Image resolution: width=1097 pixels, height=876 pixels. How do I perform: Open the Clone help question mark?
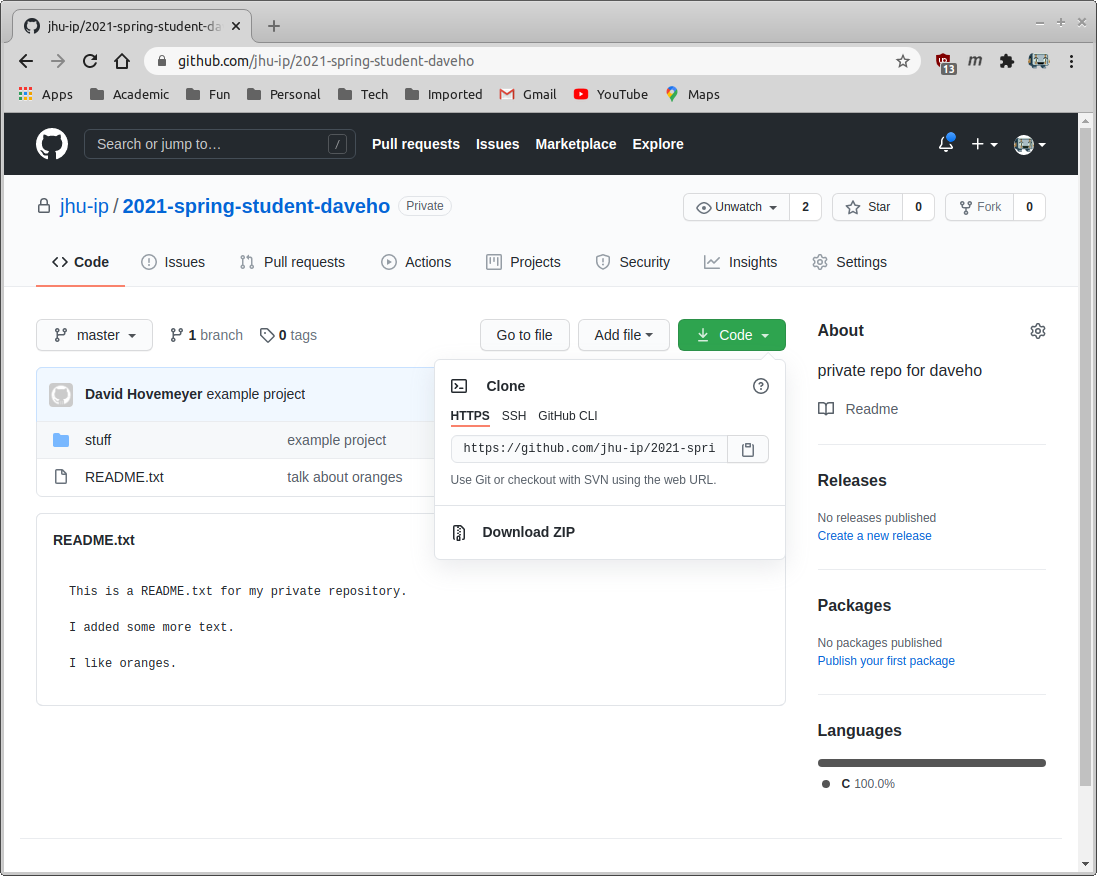coord(761,386)
